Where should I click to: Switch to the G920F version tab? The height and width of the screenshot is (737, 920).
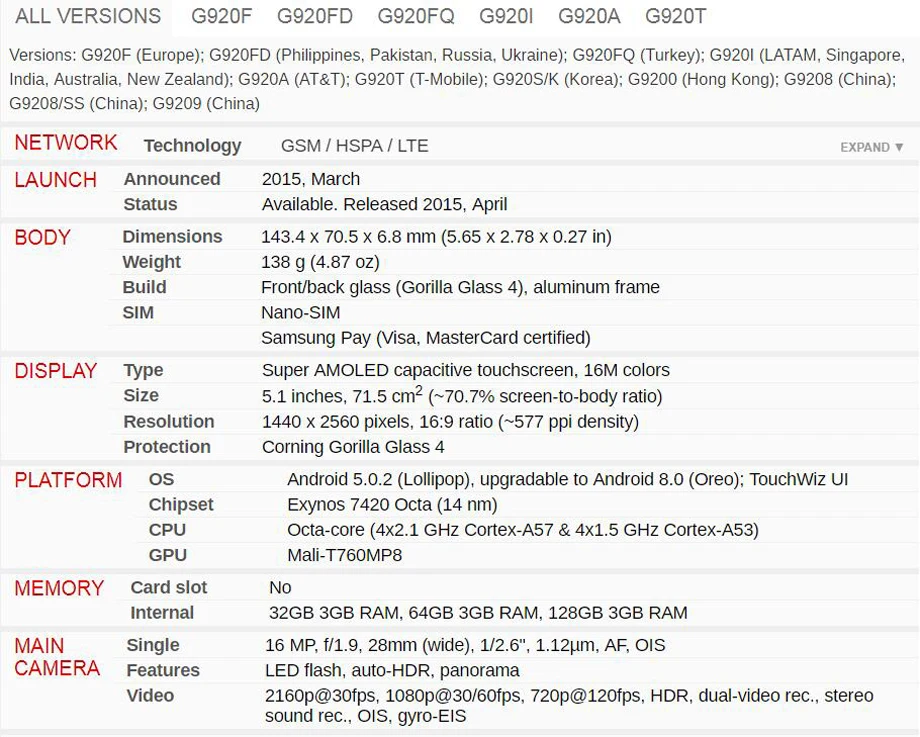[221, 16]
